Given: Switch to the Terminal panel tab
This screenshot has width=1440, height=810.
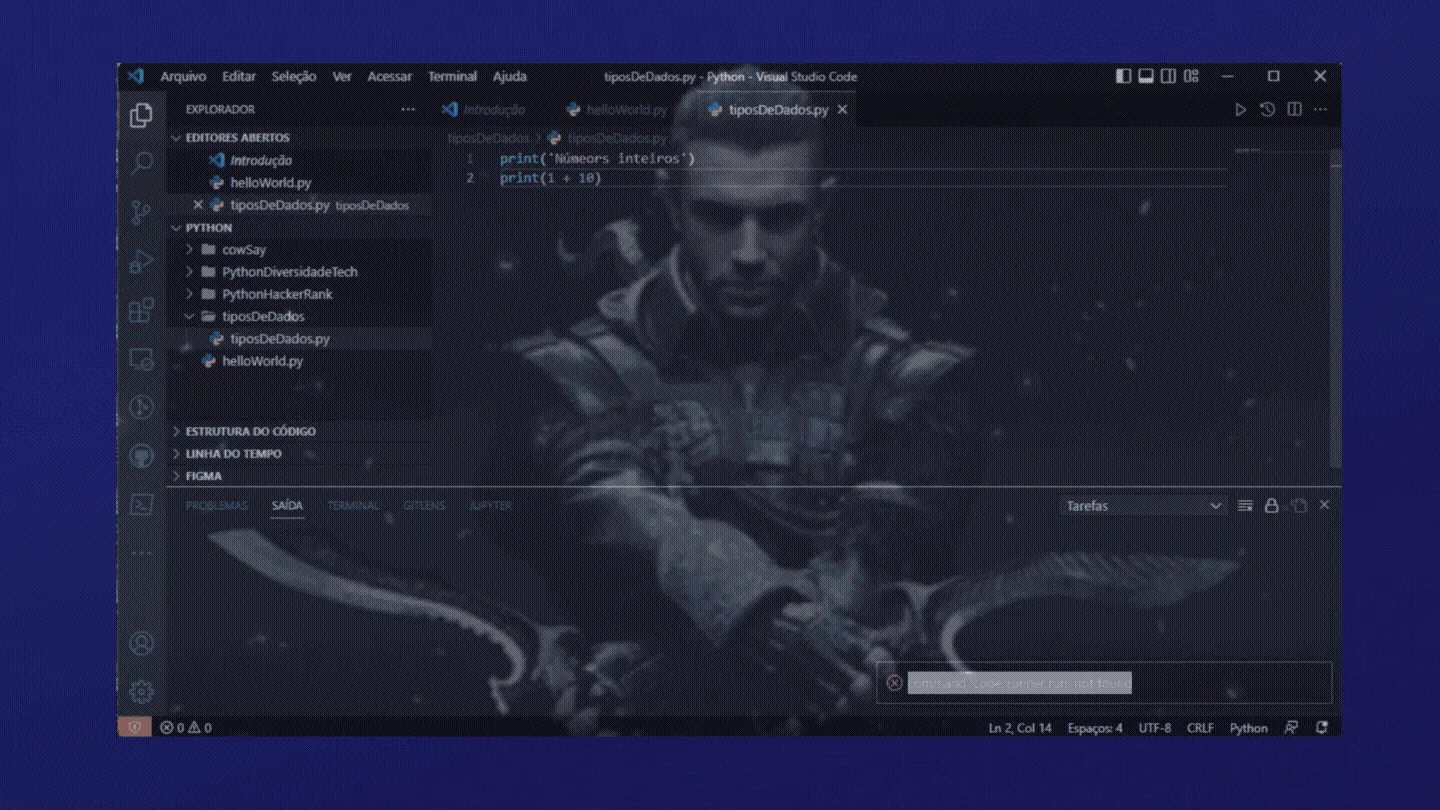Looking at the screenshot, I should point(353,506).
